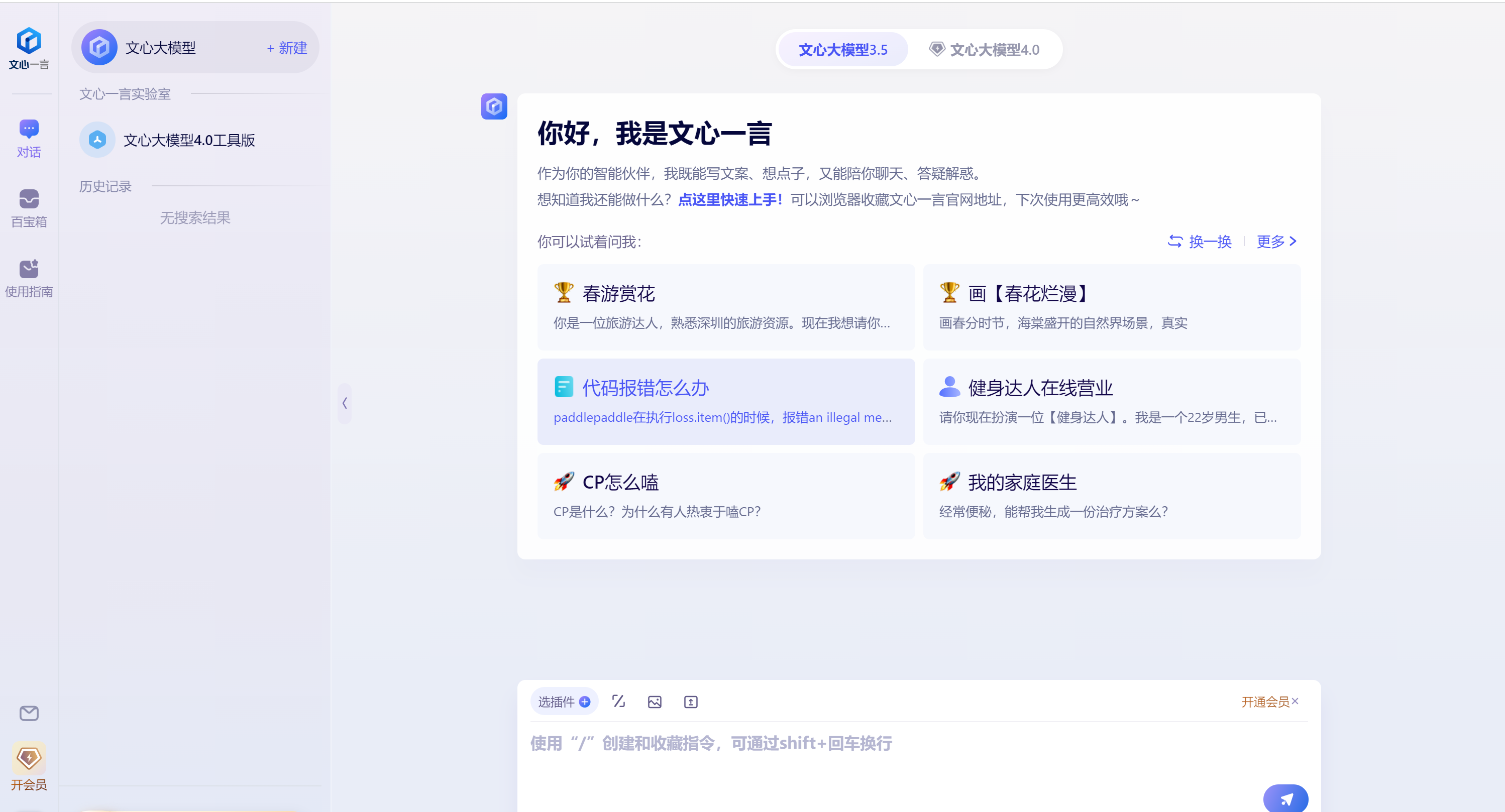
Task: Expand 更多 suggested prompts
Action: (x=1276, y=241)
